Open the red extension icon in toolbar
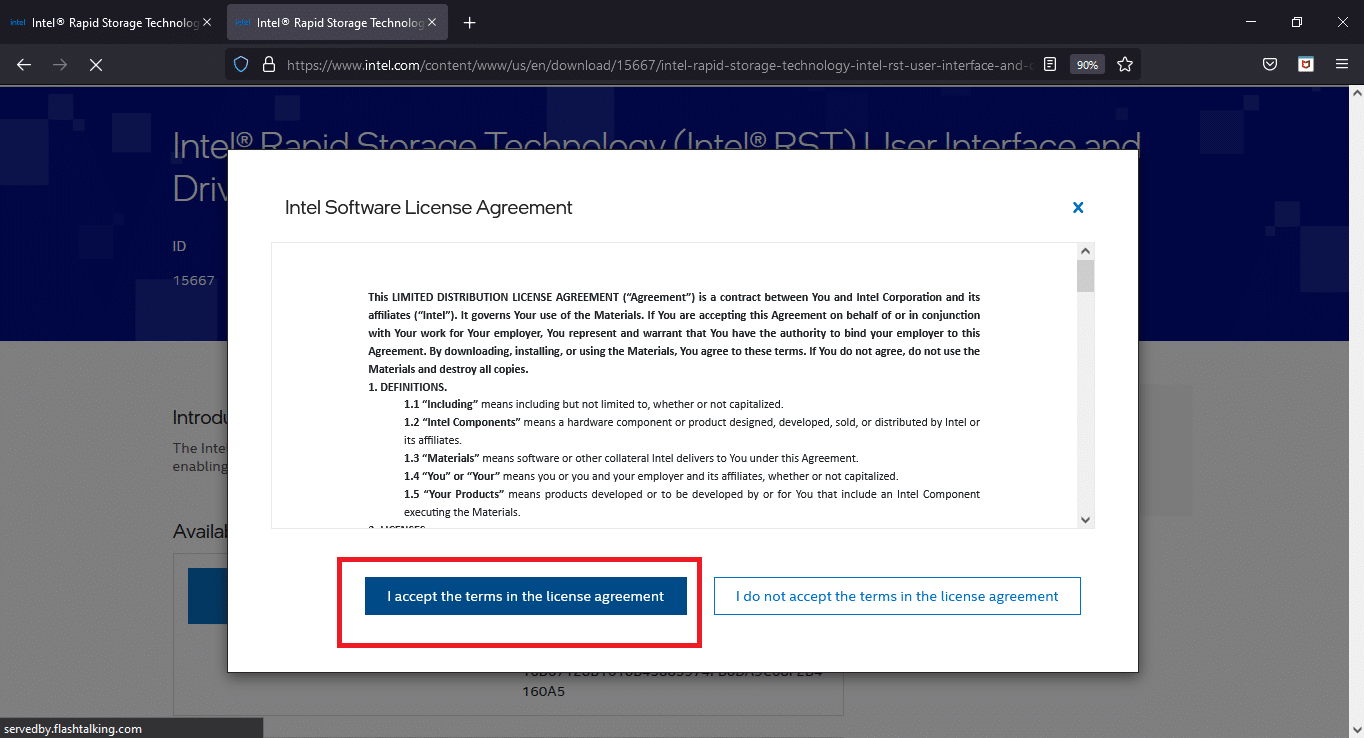 tap(1305, 64)
